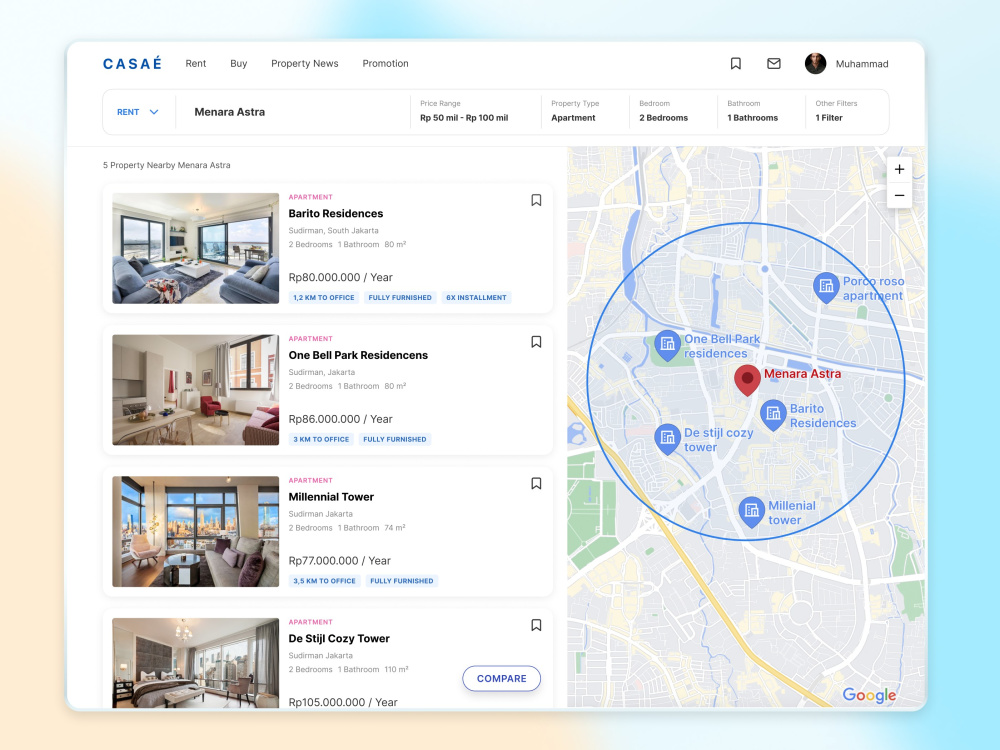
Task: Click the Menara Astra search field
Action: [293, 112]
